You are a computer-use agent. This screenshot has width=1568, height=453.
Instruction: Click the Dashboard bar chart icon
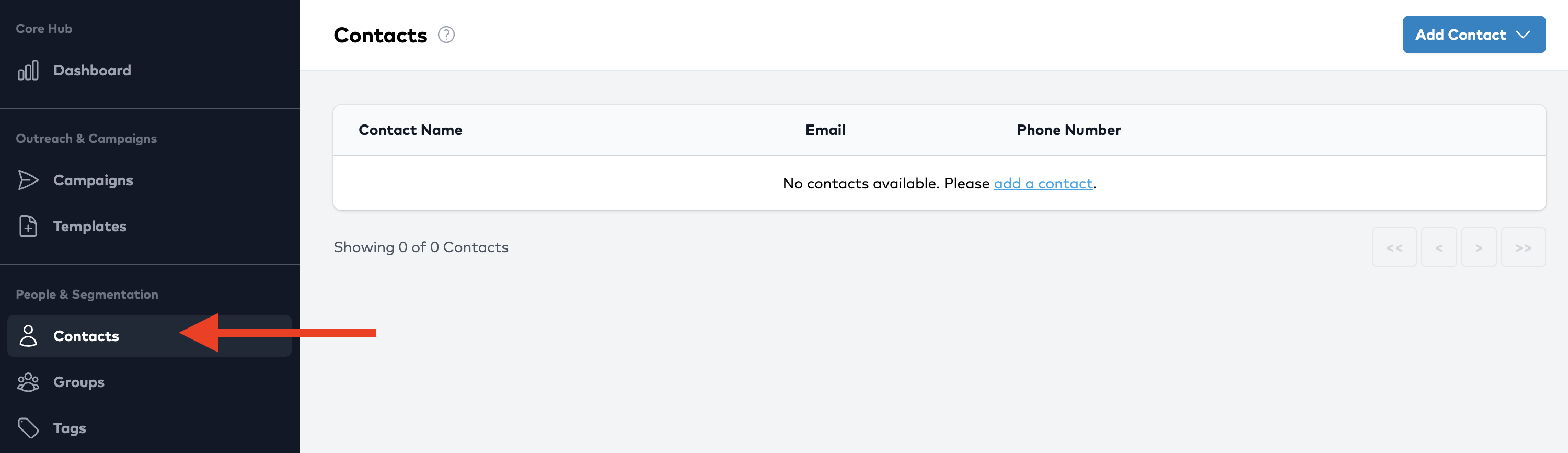(28, 71)
